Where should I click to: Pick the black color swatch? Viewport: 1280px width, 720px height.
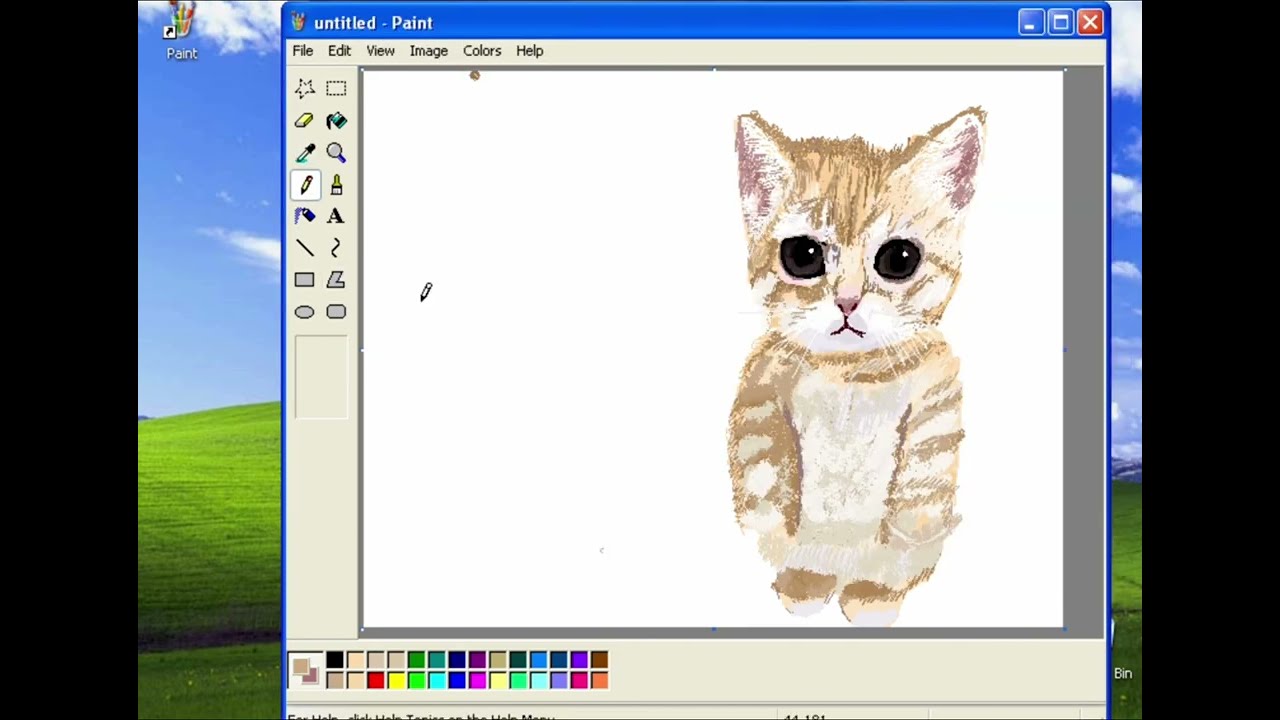335,659
